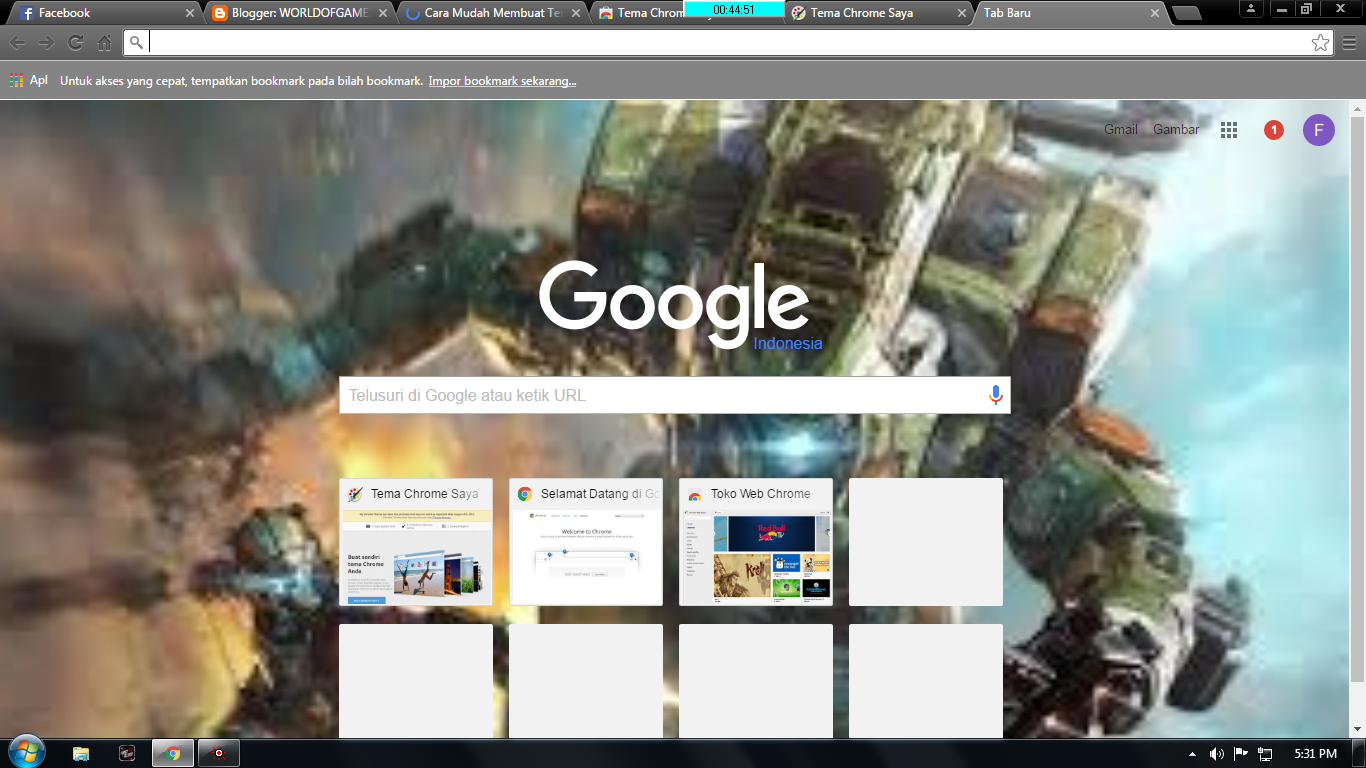Reload the current page
Viewport: 1366px width, 768px height.
pos(75,43)
